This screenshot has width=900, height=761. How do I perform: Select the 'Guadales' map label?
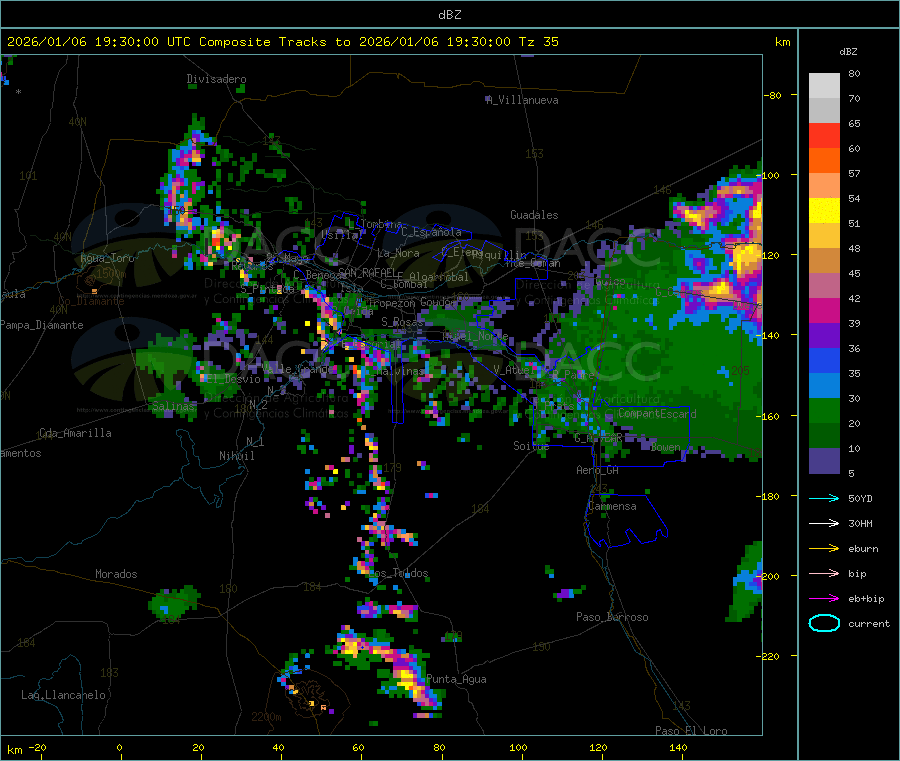click(x=534, y=215)
